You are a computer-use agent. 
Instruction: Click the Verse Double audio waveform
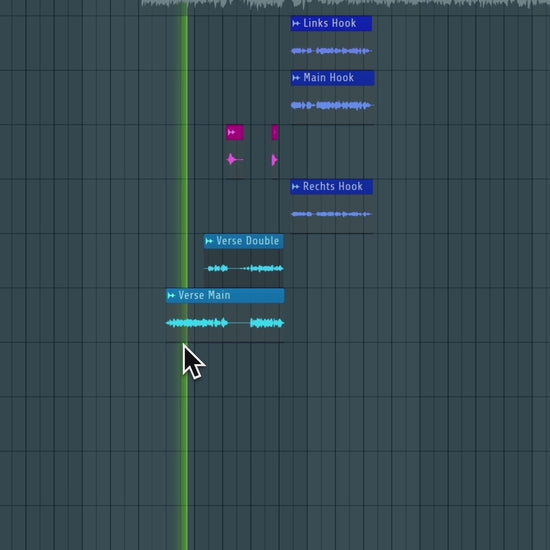(x=244, y=269)
